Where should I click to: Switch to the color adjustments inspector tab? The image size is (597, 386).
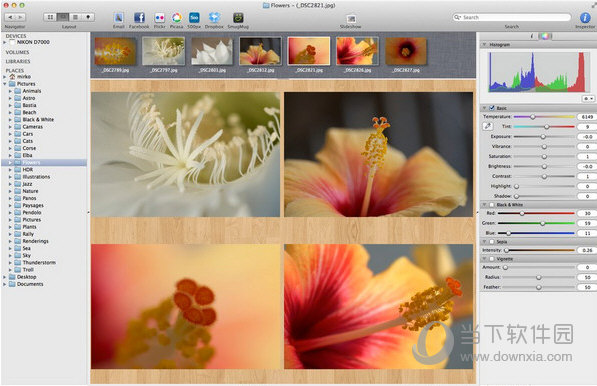pos(545,36)
